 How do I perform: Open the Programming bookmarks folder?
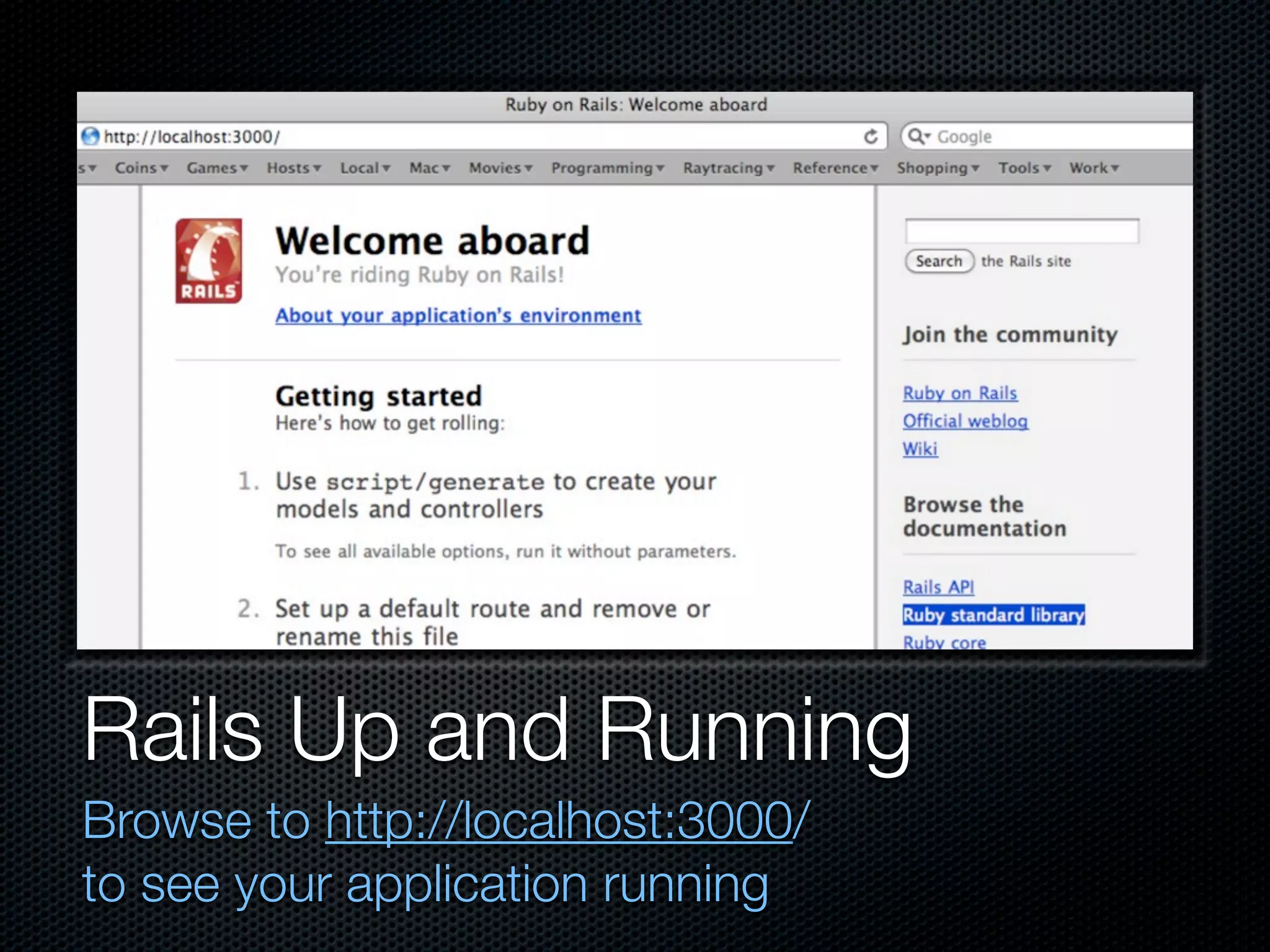coord(608,168)
